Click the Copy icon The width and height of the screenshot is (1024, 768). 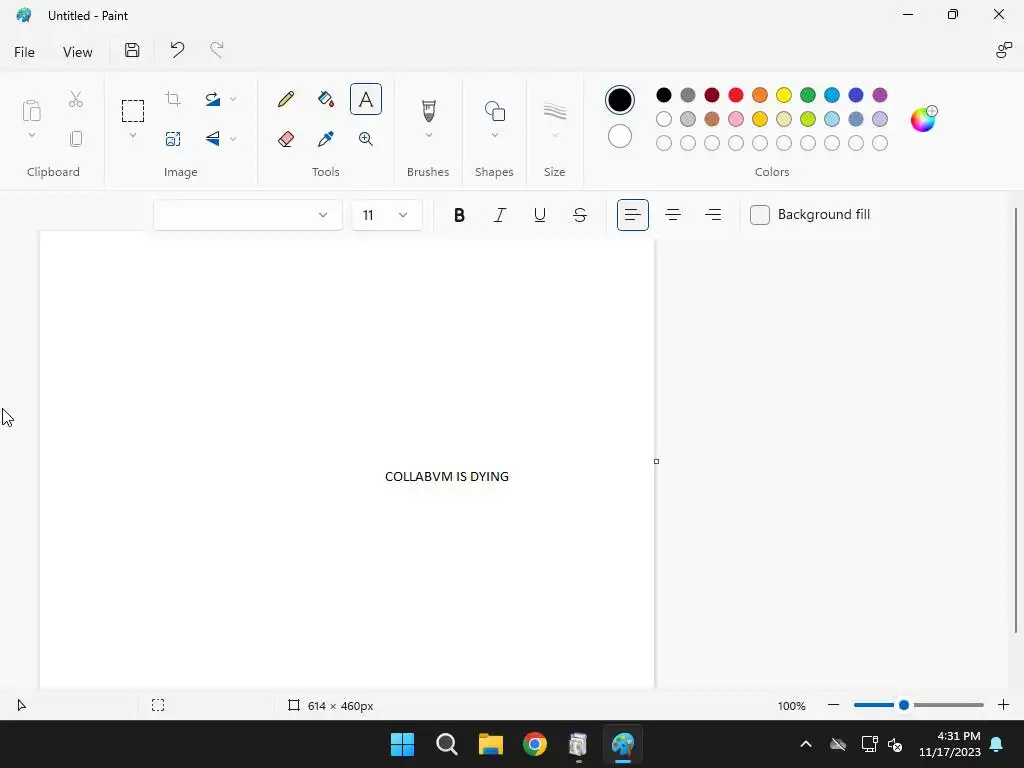(x=76, y=138)
